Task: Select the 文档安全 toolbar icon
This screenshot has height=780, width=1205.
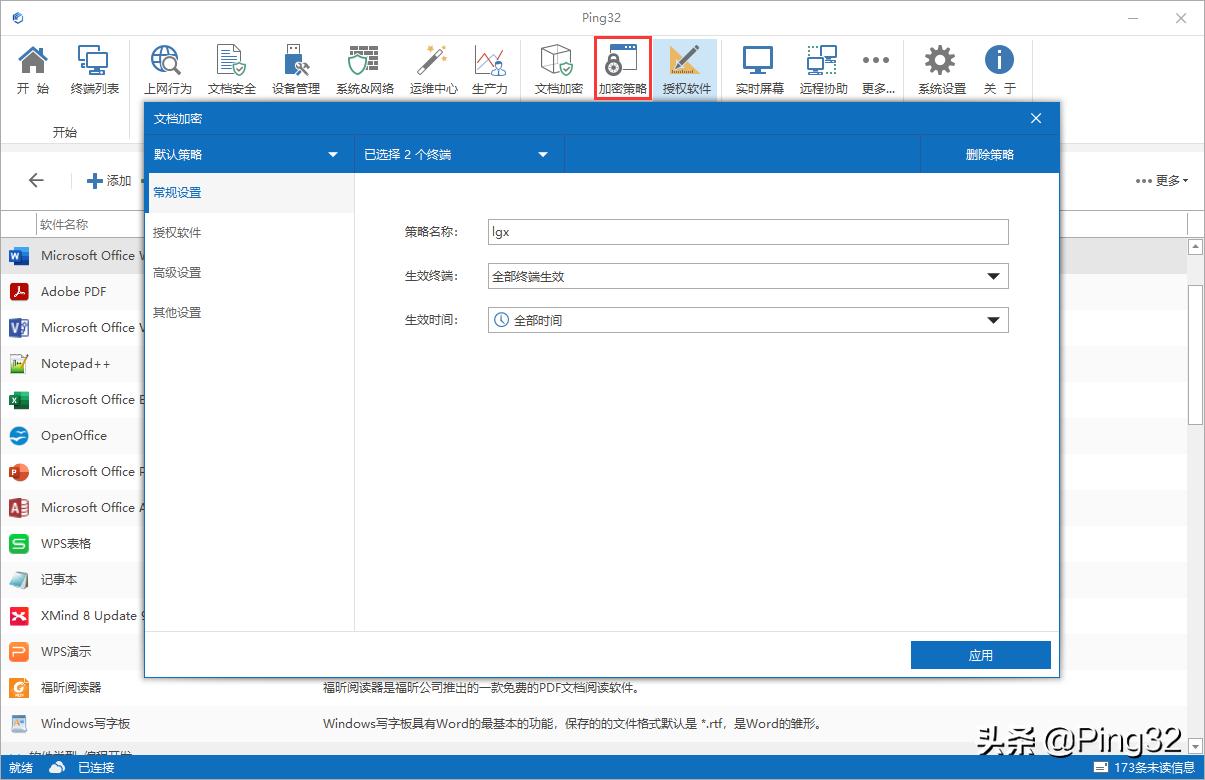Action: 231,66
